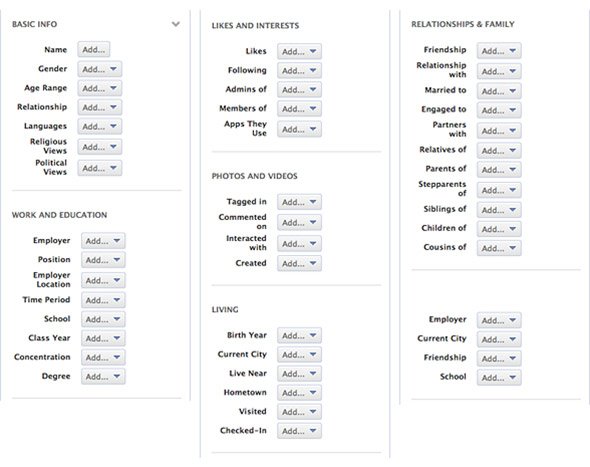Open the Age Range dropdown
Screen dimensions: 590x467
[100, 88]
